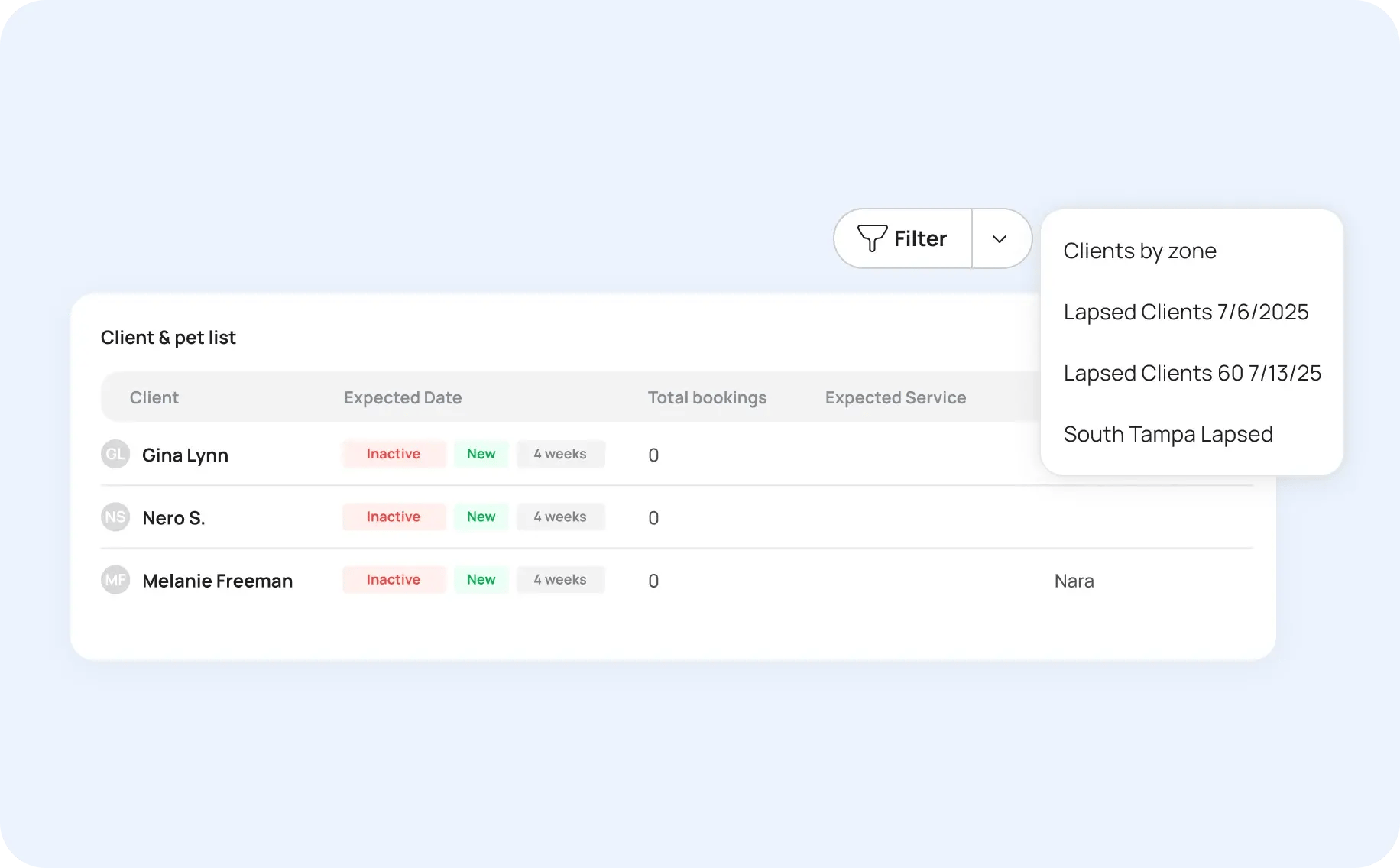Select the New badge for Nero S.
The height and width of the screenshot is (868, 1400).
coord(481,517)
